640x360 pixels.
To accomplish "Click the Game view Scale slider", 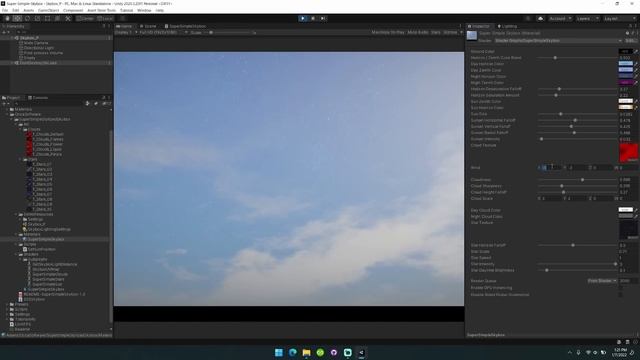I will click(231, 32).
